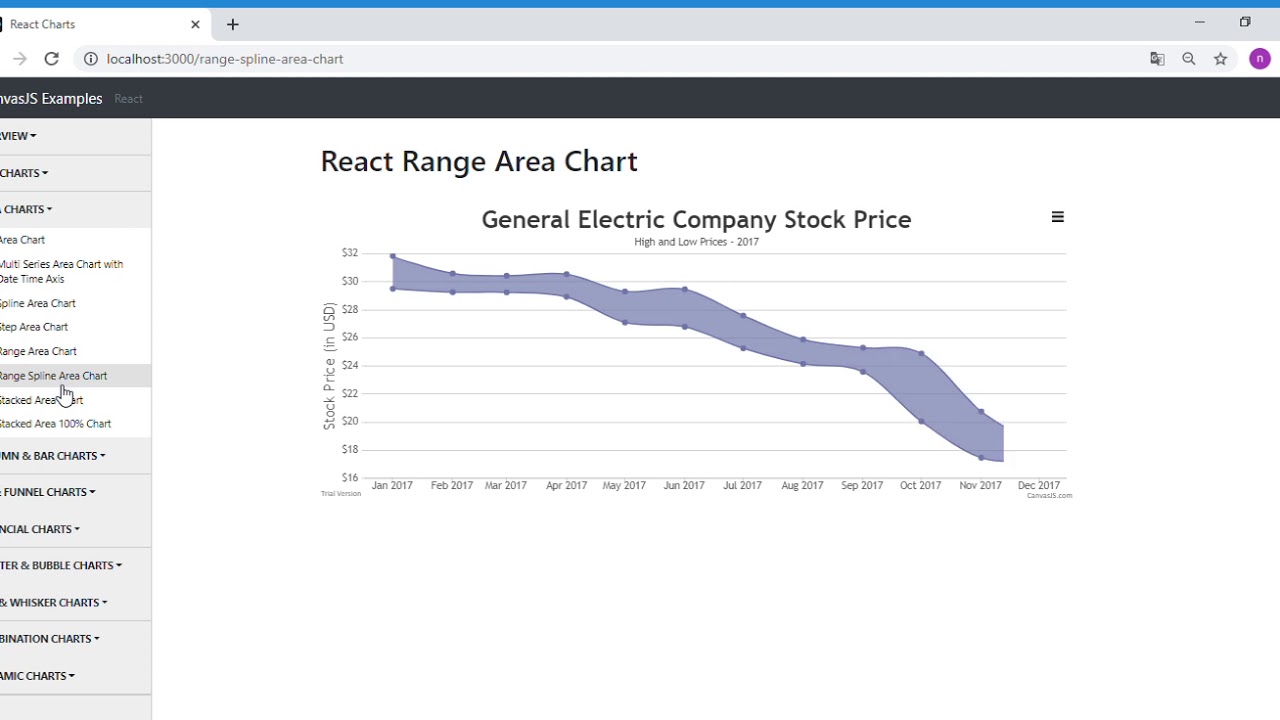Click the $32 y-axis label

[350, 253]
